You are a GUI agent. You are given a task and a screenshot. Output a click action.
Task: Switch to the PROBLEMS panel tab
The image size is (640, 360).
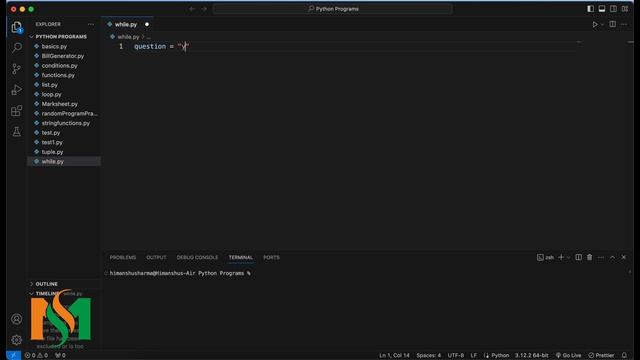[x=123, y=258]
